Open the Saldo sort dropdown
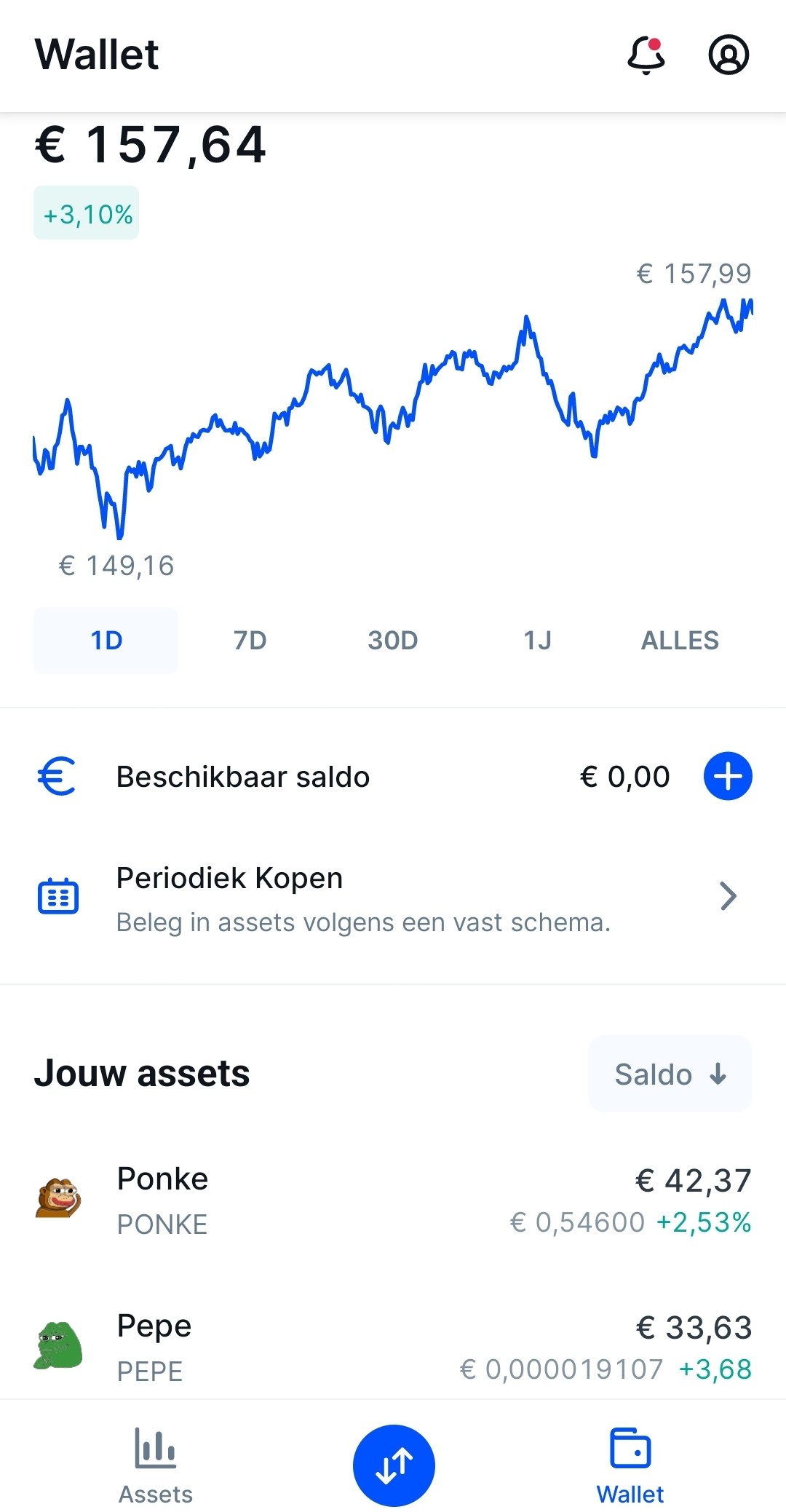 click(670, 1074)
